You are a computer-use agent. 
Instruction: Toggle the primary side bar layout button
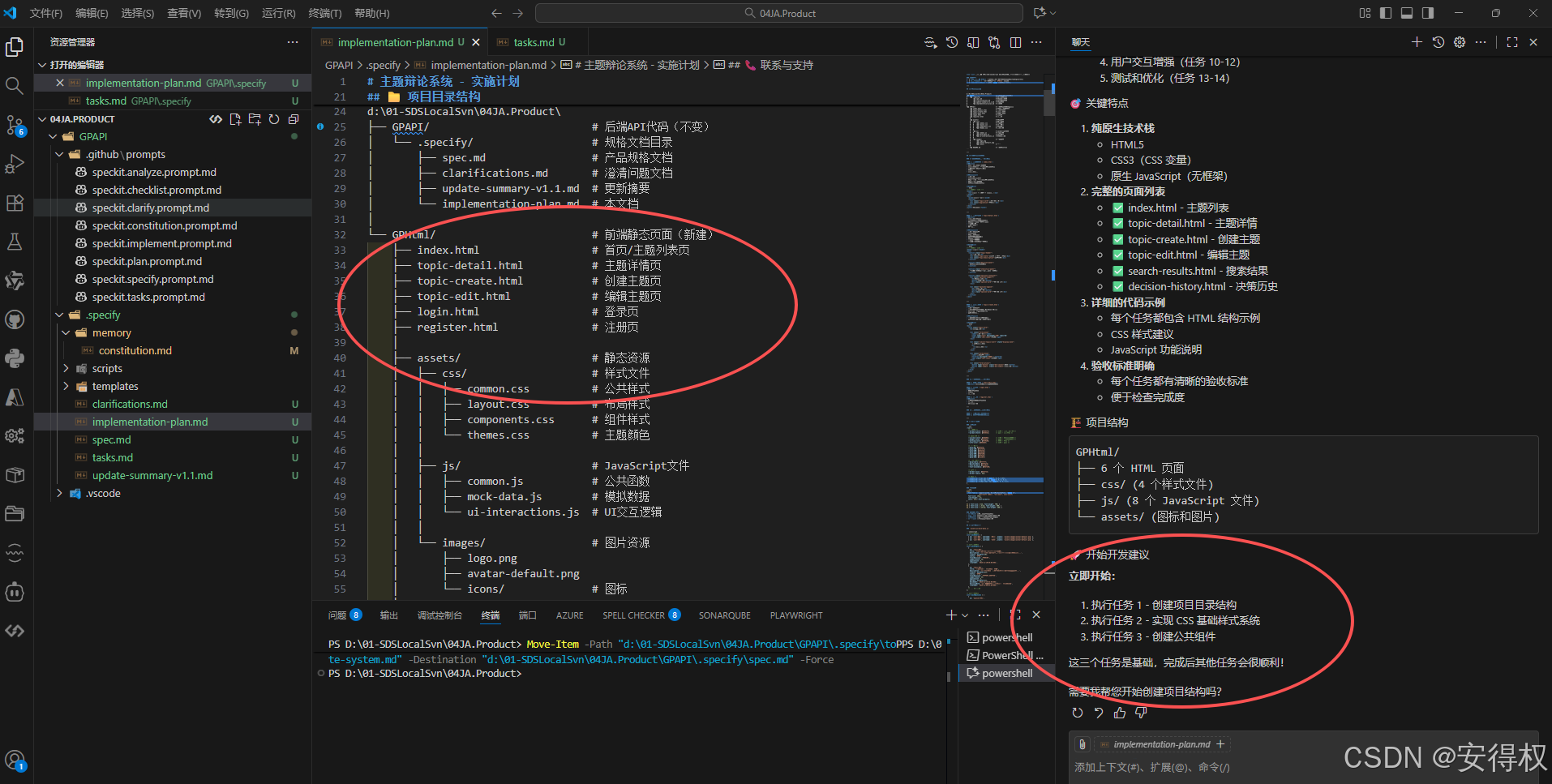1386,13
